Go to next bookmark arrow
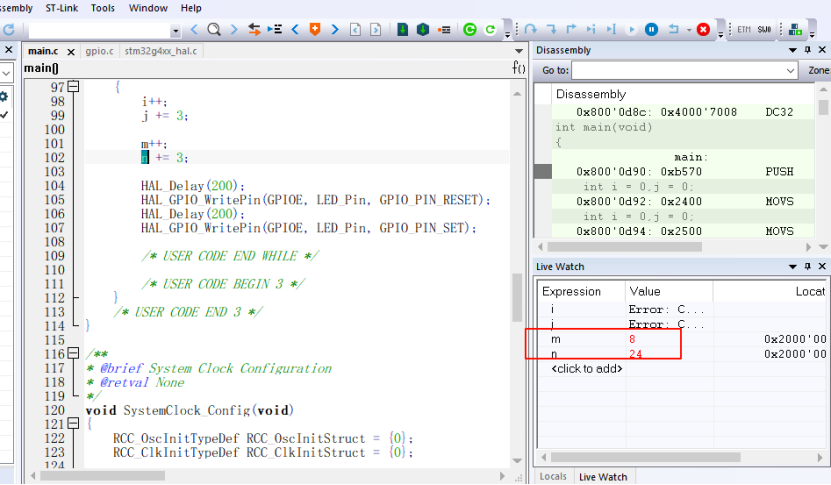 (335, 30)
